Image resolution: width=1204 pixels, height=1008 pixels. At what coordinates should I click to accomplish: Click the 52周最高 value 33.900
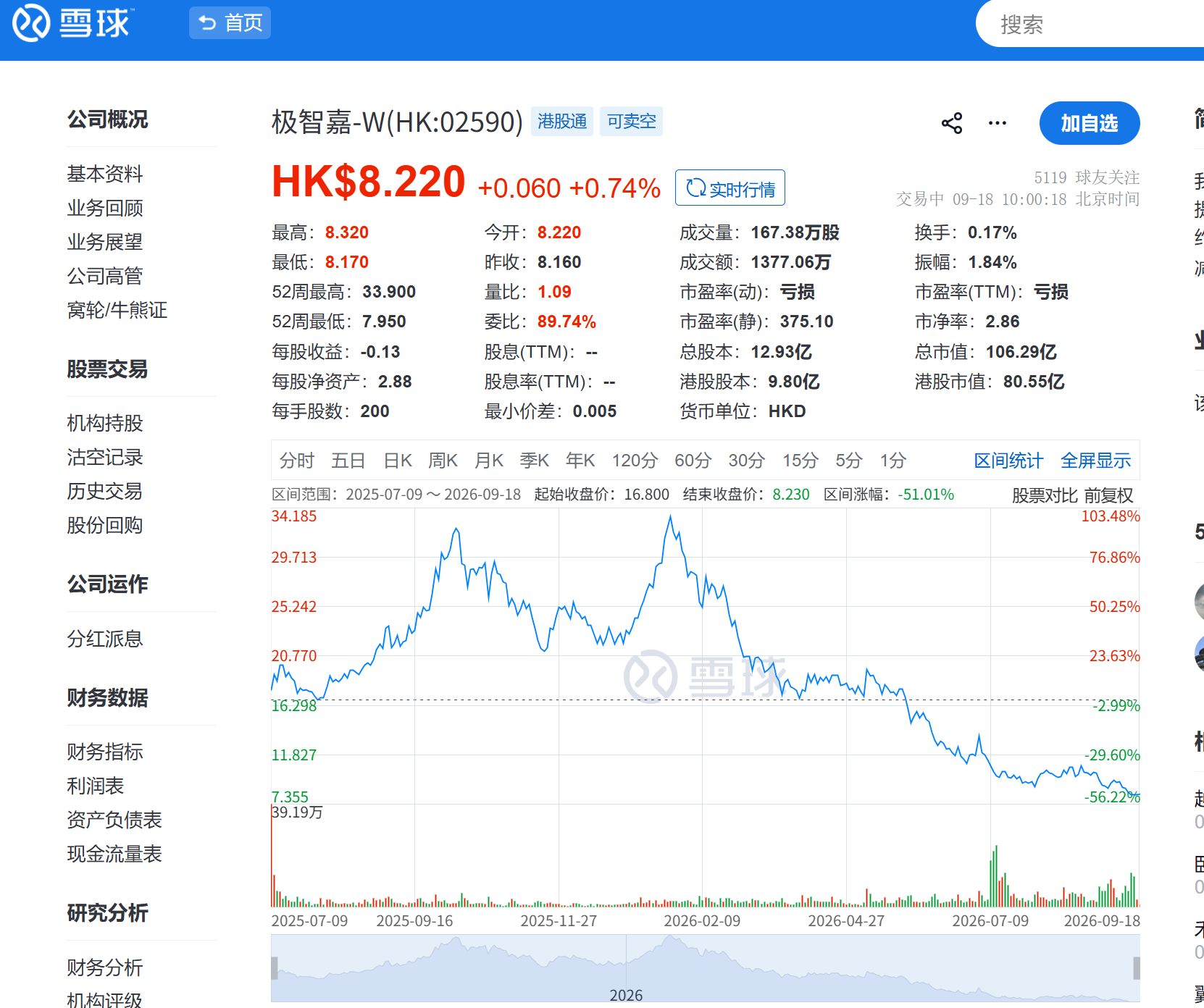[x=389, y=292]
